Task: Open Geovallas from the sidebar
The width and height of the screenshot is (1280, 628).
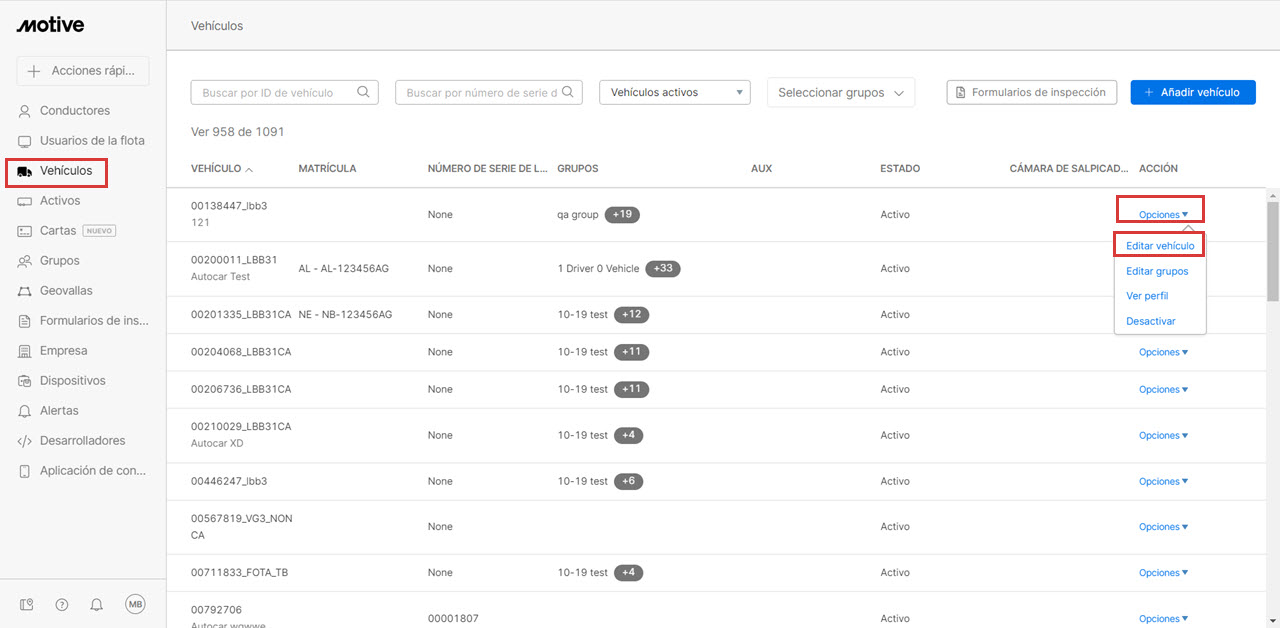Action: 66,291
